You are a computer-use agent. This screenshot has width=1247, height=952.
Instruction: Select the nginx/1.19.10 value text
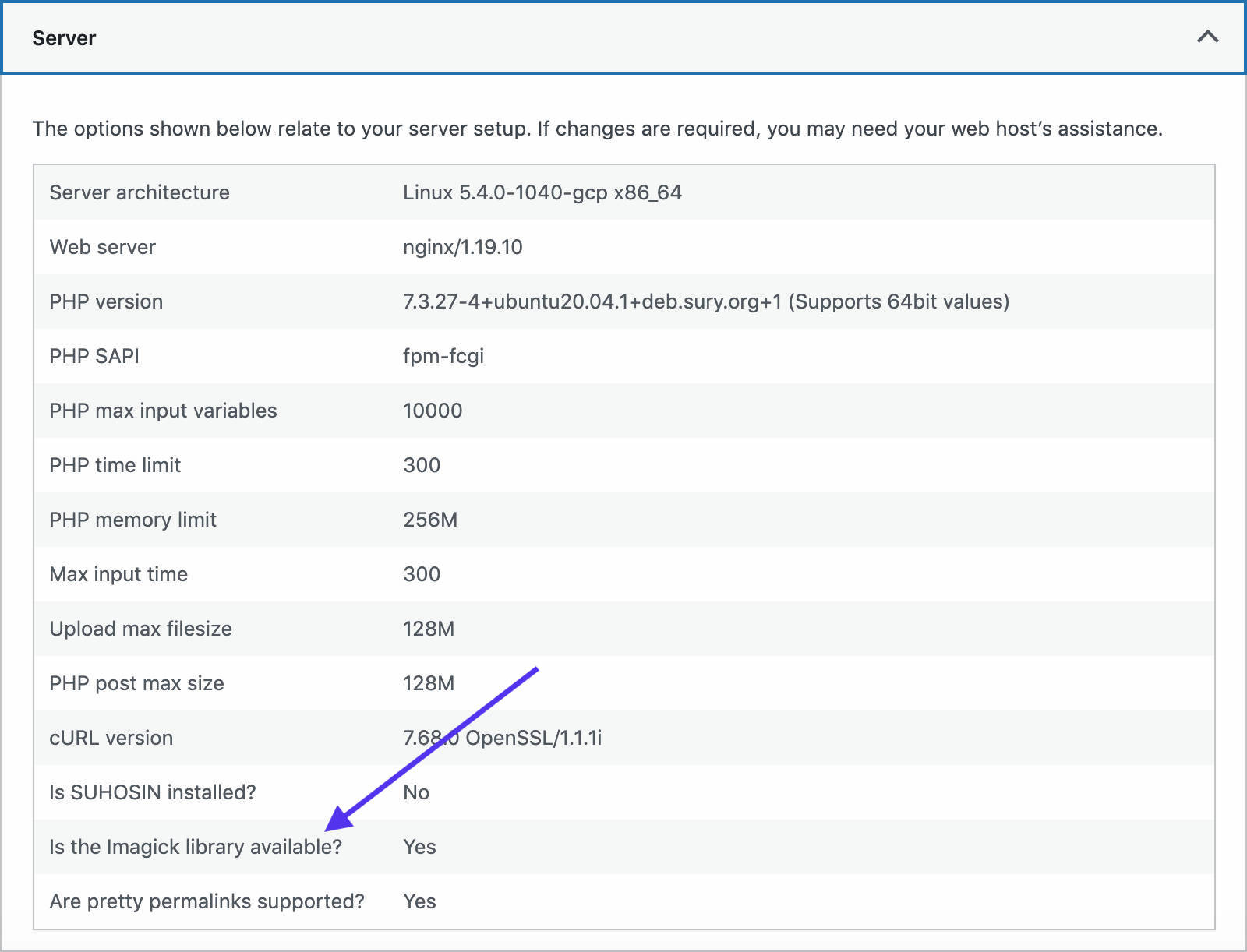click(x=463, y=247)
